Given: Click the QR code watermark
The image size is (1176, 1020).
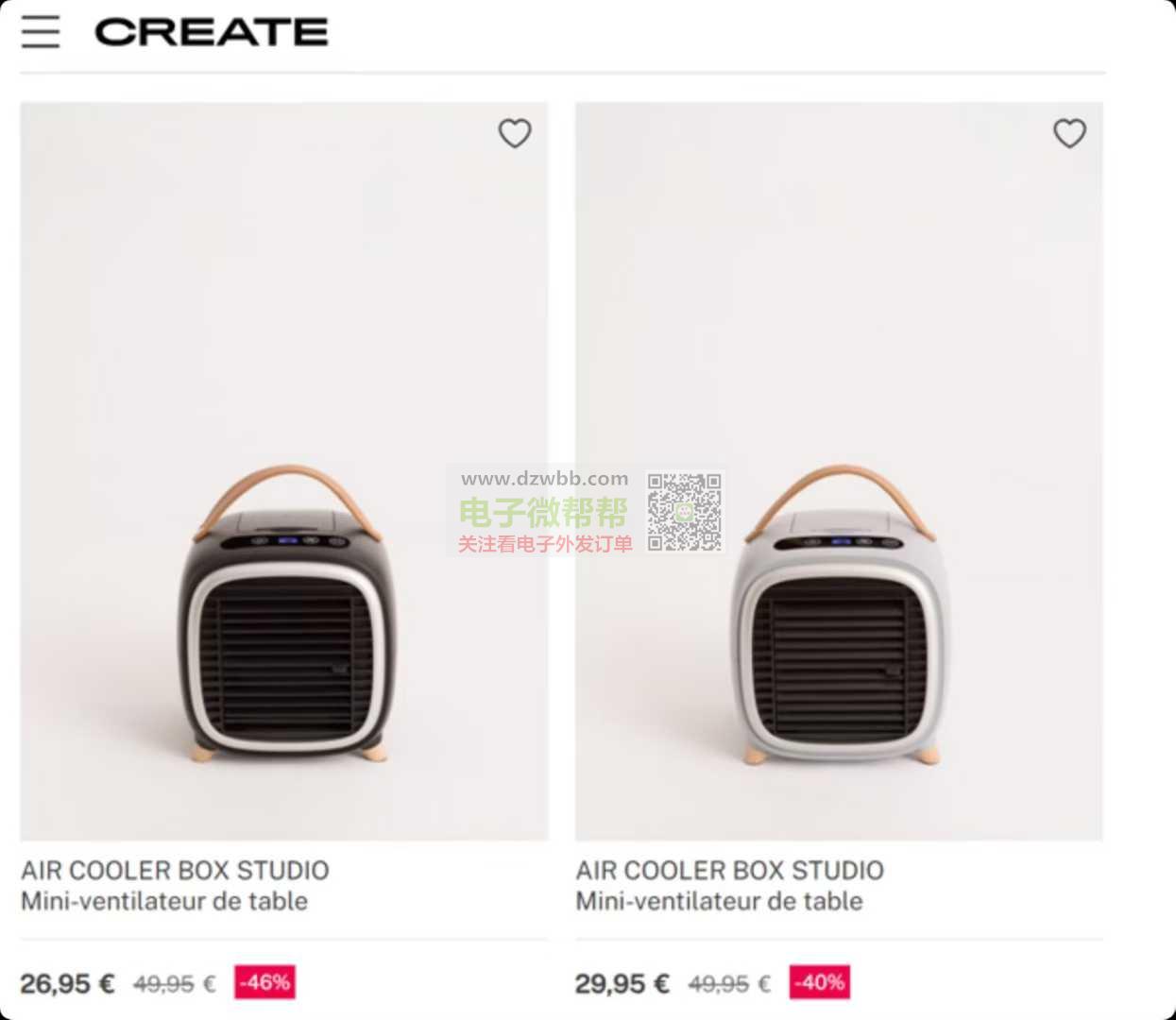Looking at the screenshot, I should click(x=685, y=512).
